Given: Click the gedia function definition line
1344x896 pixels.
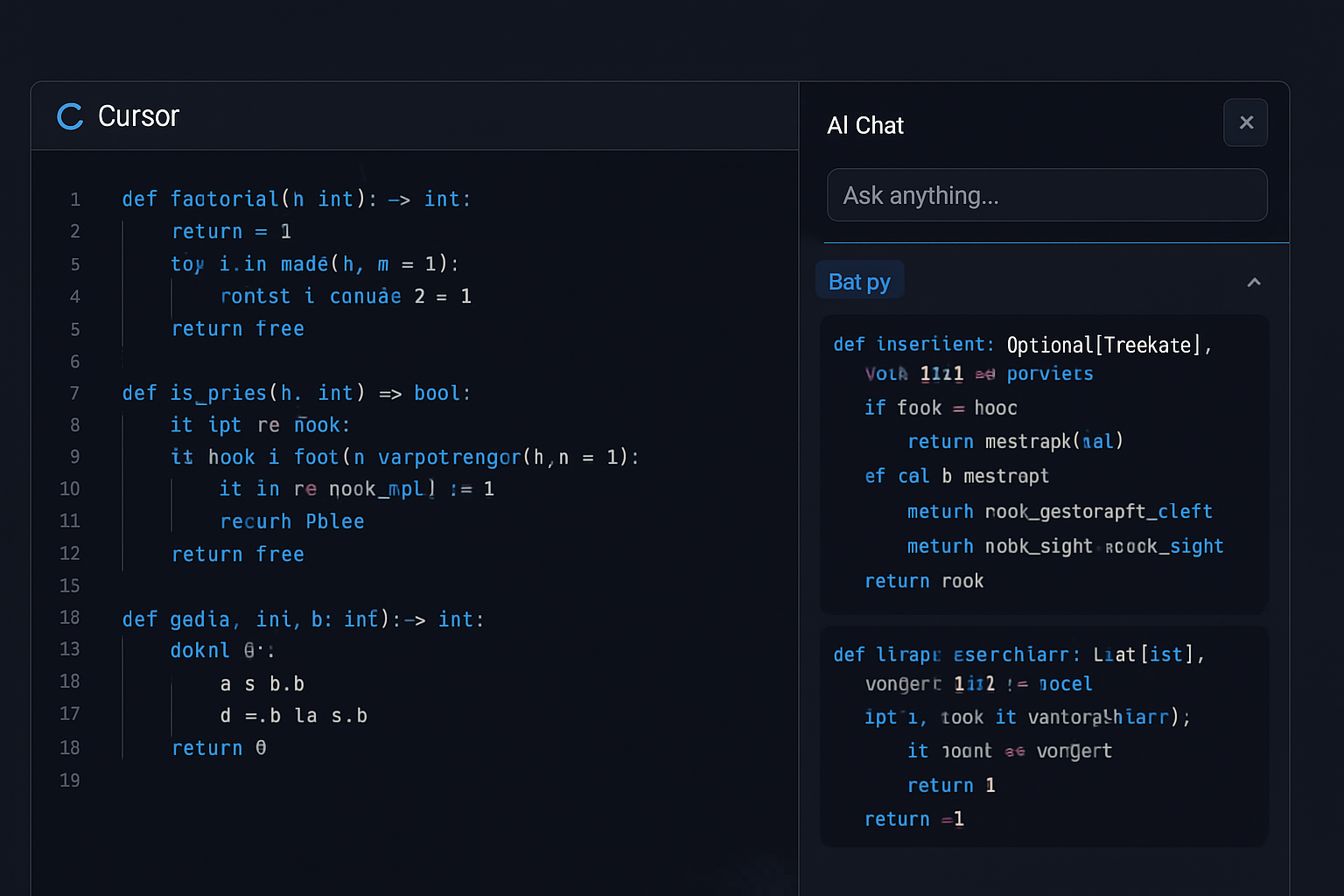Looking at the screenshot, I should [303, 619].
